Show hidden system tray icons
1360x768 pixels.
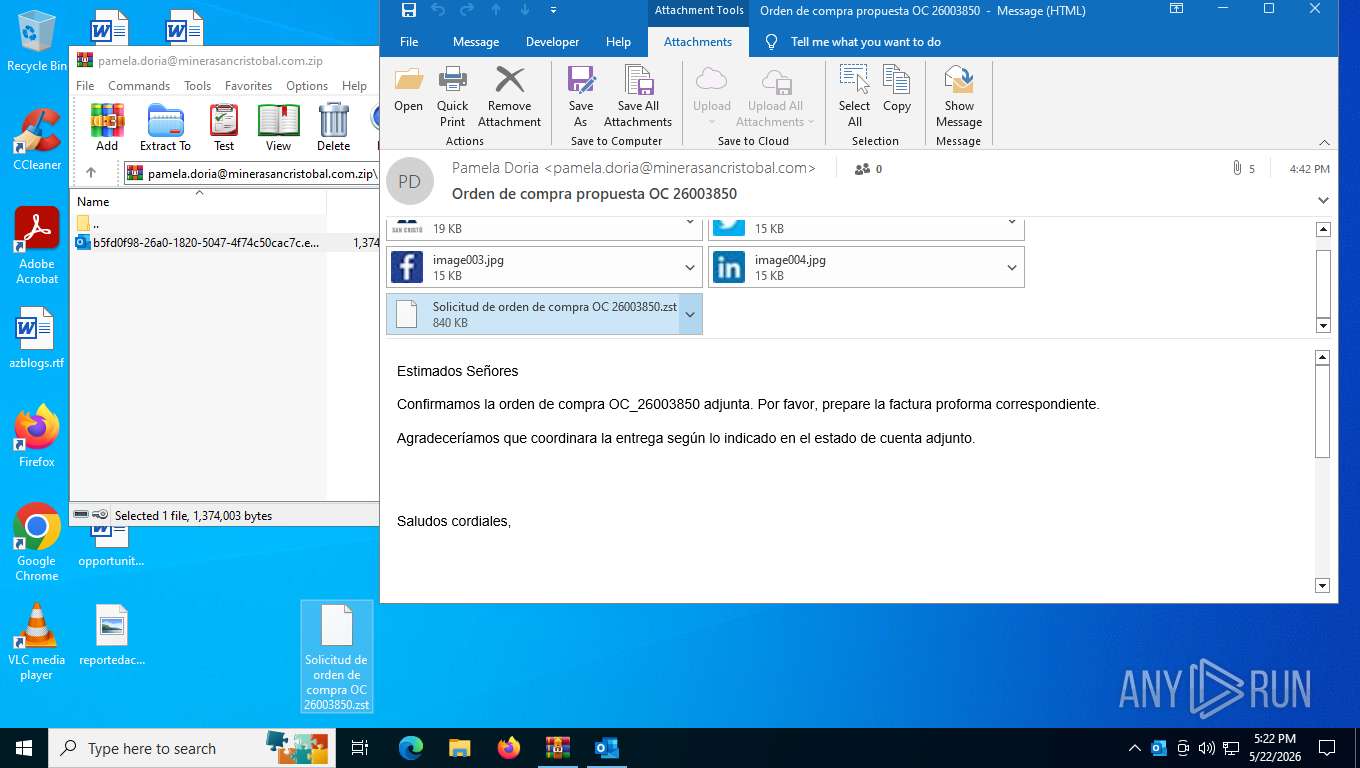(x=1134, y=748)
